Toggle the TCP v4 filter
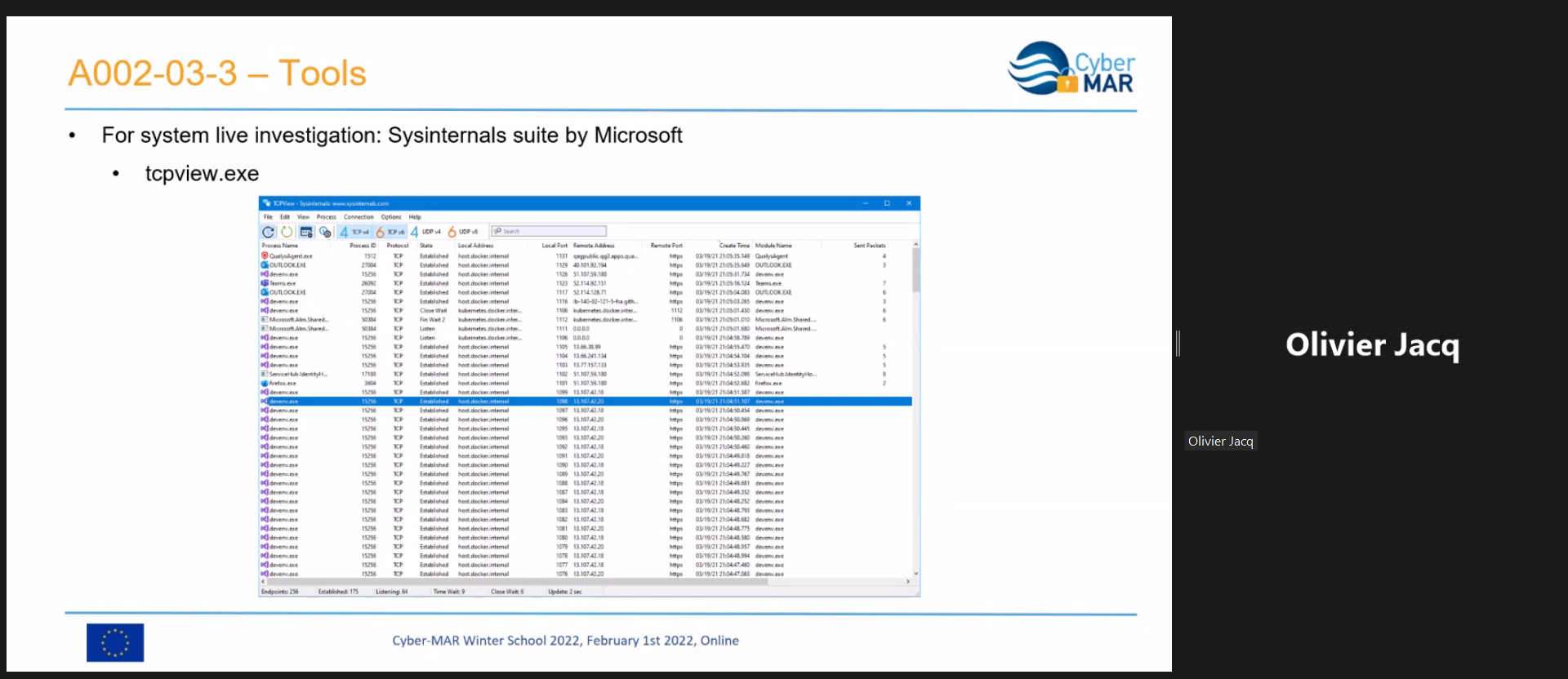1568x679 pixels. 354,232
